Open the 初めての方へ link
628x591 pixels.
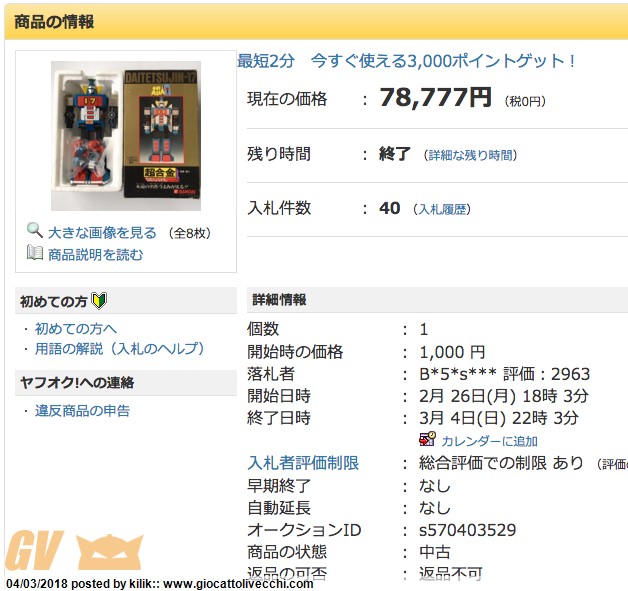pyautogui.click(x=76, y=329)
